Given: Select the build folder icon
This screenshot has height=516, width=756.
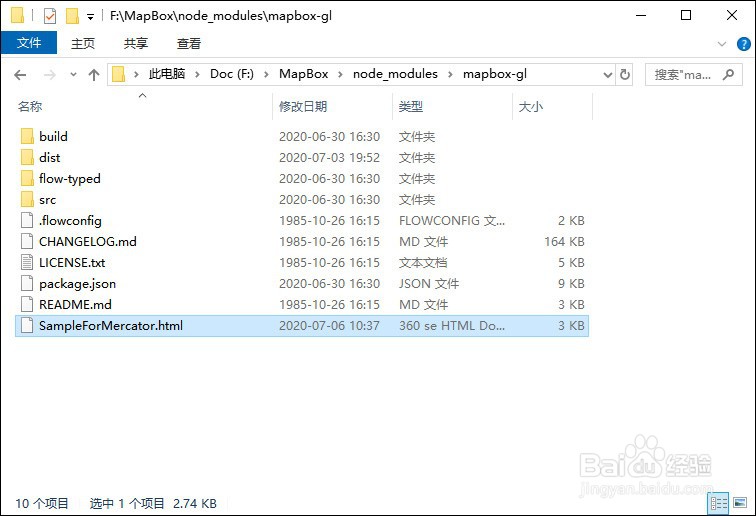Looking at the screenshot, I should 27,136.
